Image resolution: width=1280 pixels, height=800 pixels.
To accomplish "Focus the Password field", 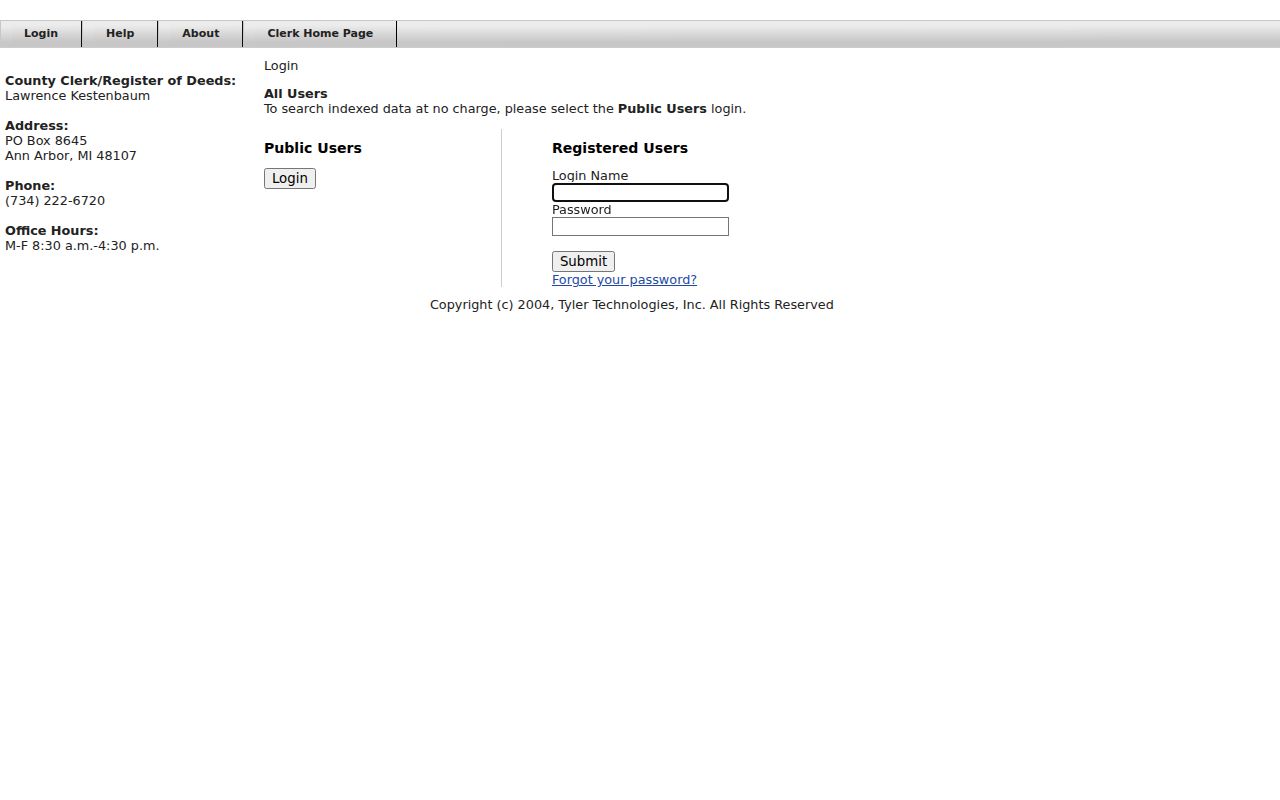I will (640, 226).
